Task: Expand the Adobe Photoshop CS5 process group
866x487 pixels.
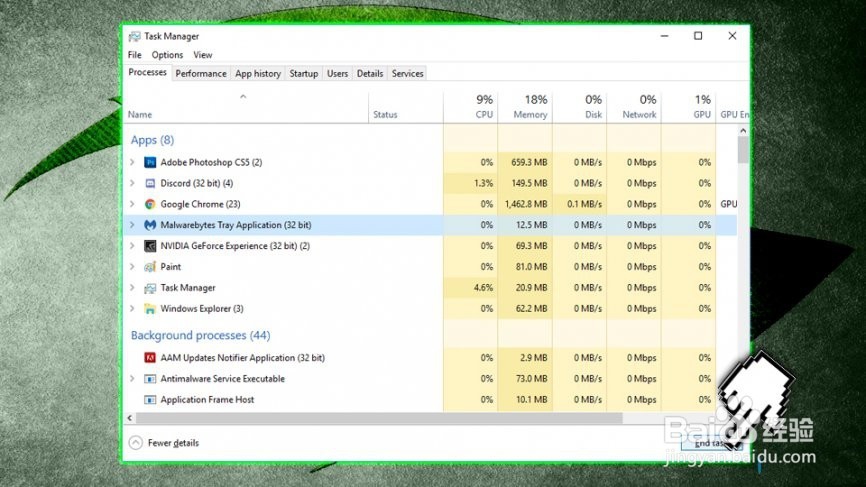Action: coord(132,162)
